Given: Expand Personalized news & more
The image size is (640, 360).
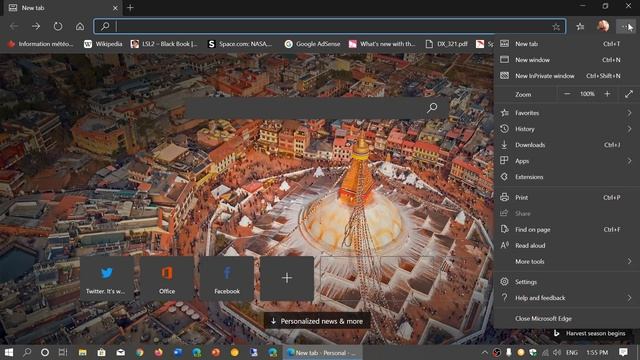Looking at the screenshot, I should [x=317, y=321].
